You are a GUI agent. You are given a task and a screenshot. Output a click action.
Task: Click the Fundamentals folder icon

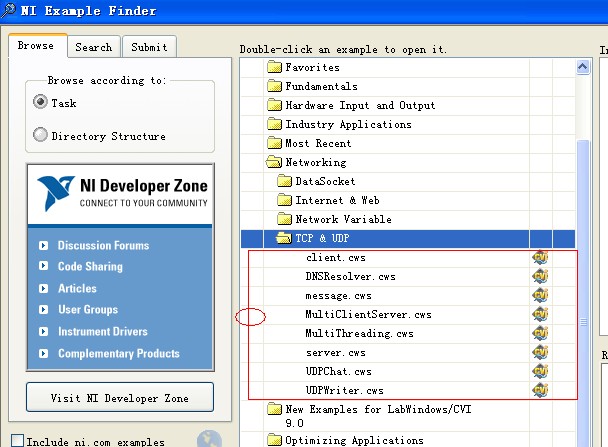tap(275, 86)
